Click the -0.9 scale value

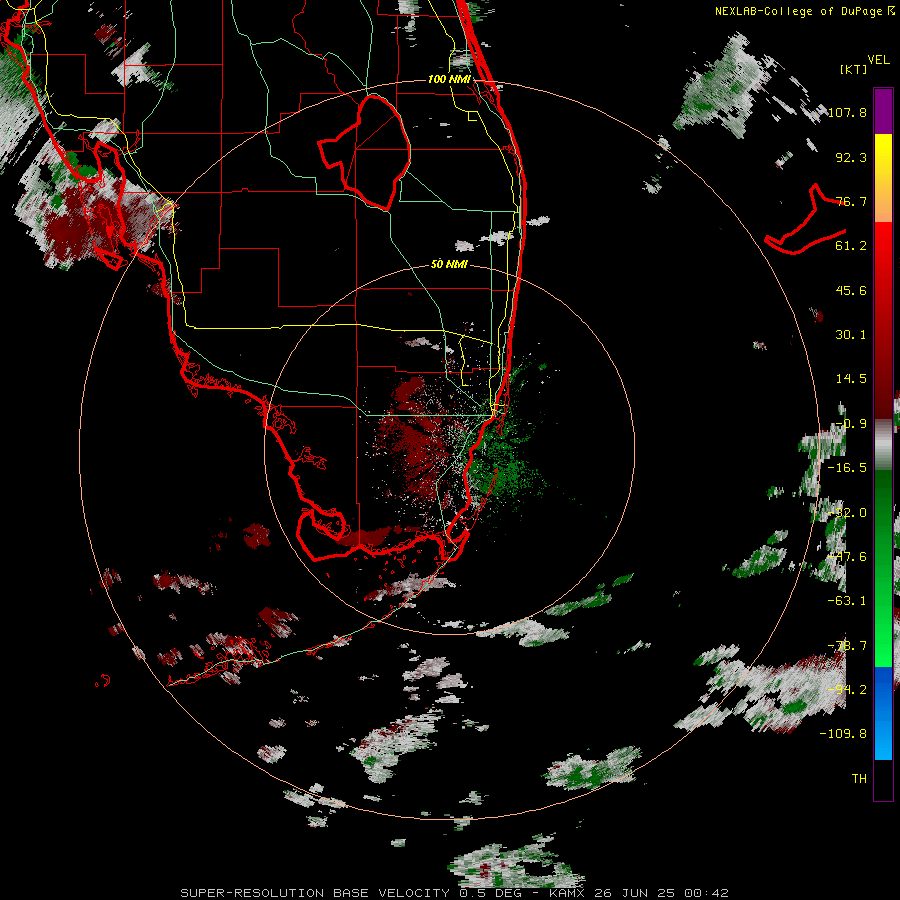click(851, 424)
